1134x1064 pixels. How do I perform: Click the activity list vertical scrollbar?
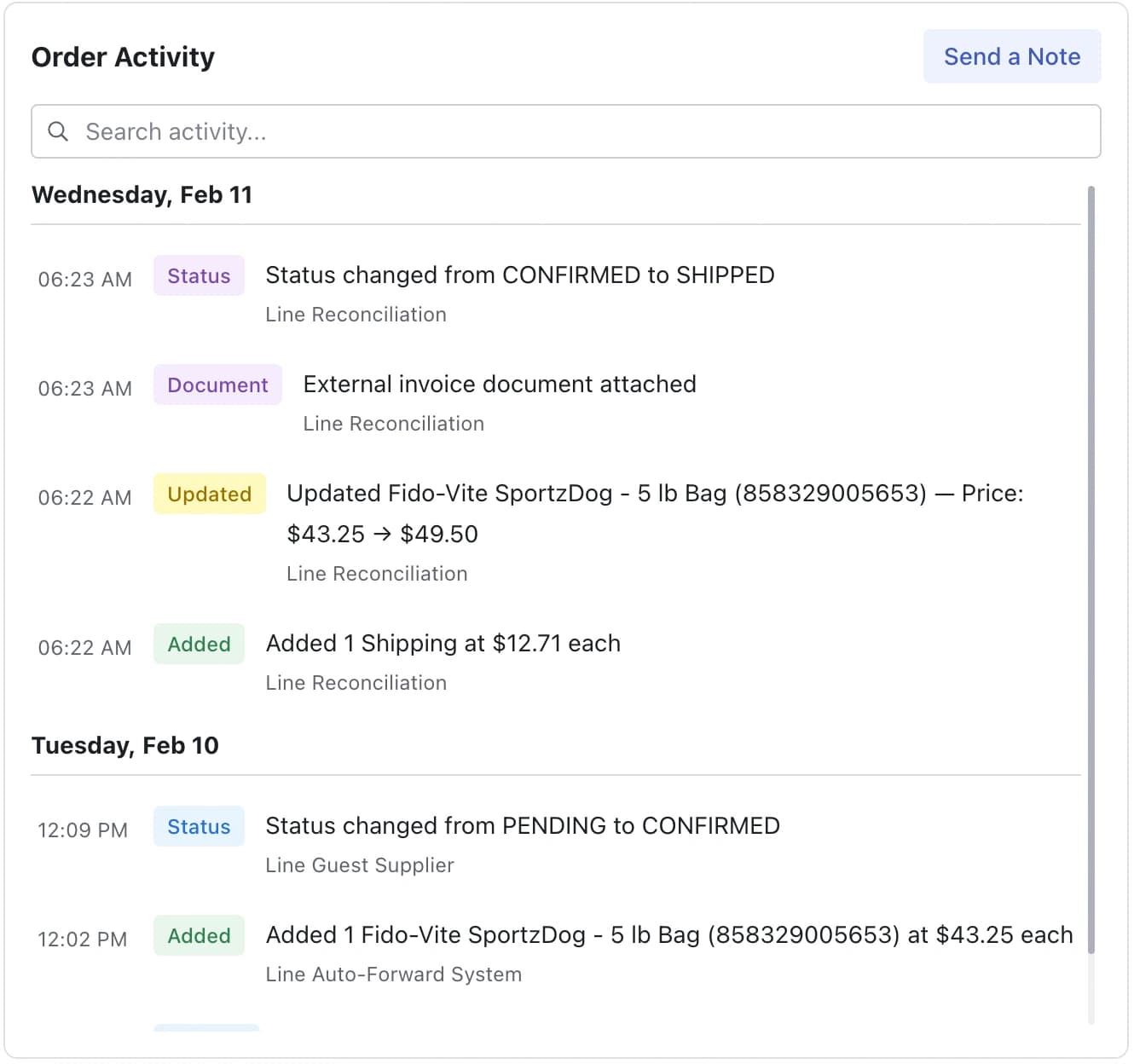[1091, 570]
